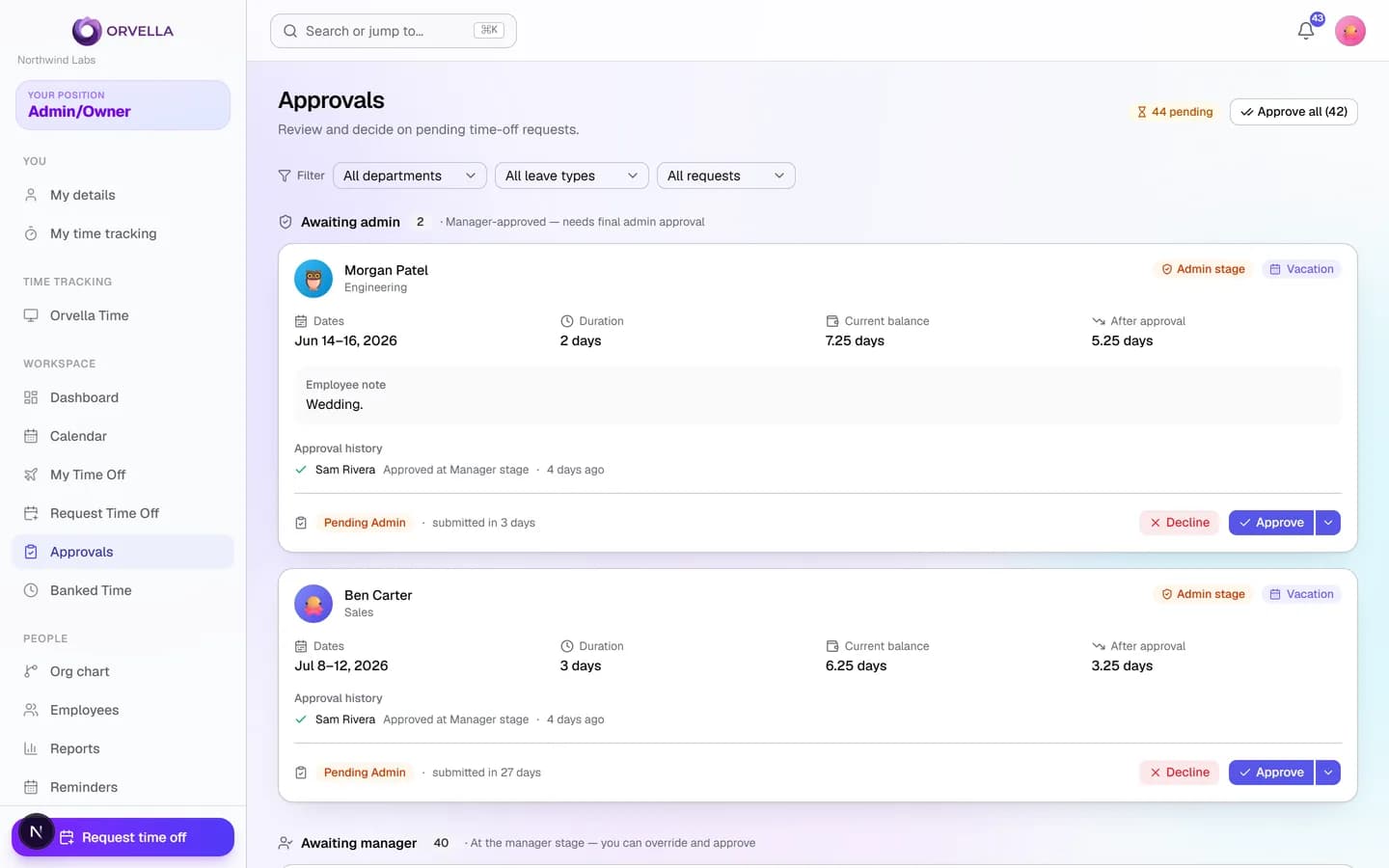Screen dimensions: 1389x868
Task: Click 'Sam Rivera' in Ben Carter's approval history
Action: (x=345, y=719)
